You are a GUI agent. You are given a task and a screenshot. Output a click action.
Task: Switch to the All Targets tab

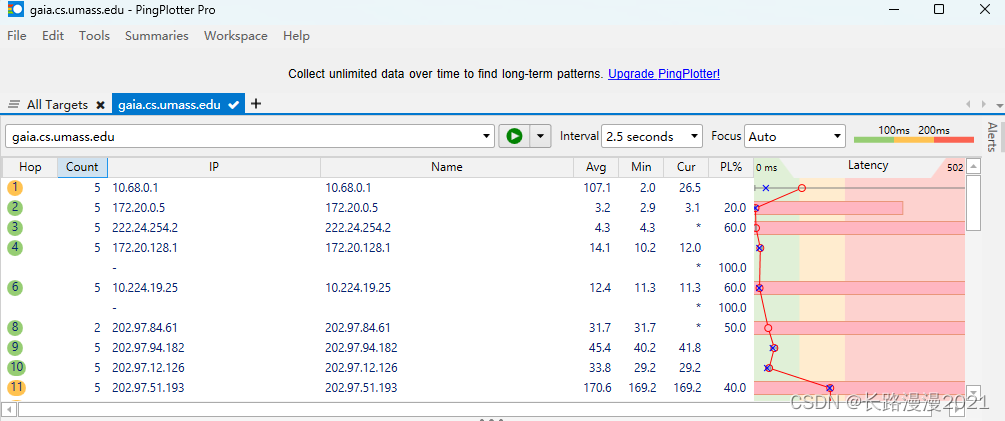coord(56,104)
